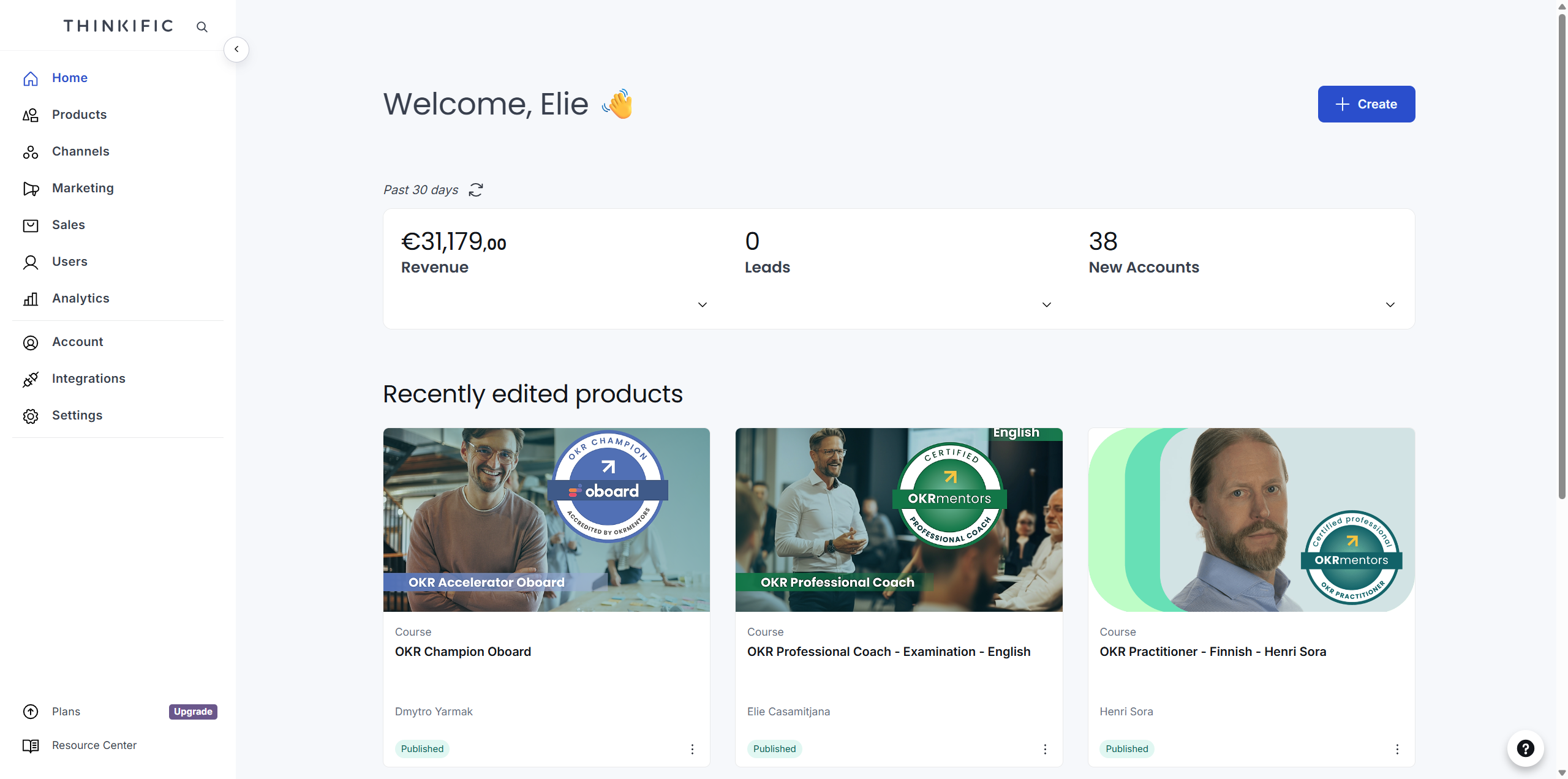The image size is (1568, 779).
Task: Switch to the Home section
Action: (69, 78)
